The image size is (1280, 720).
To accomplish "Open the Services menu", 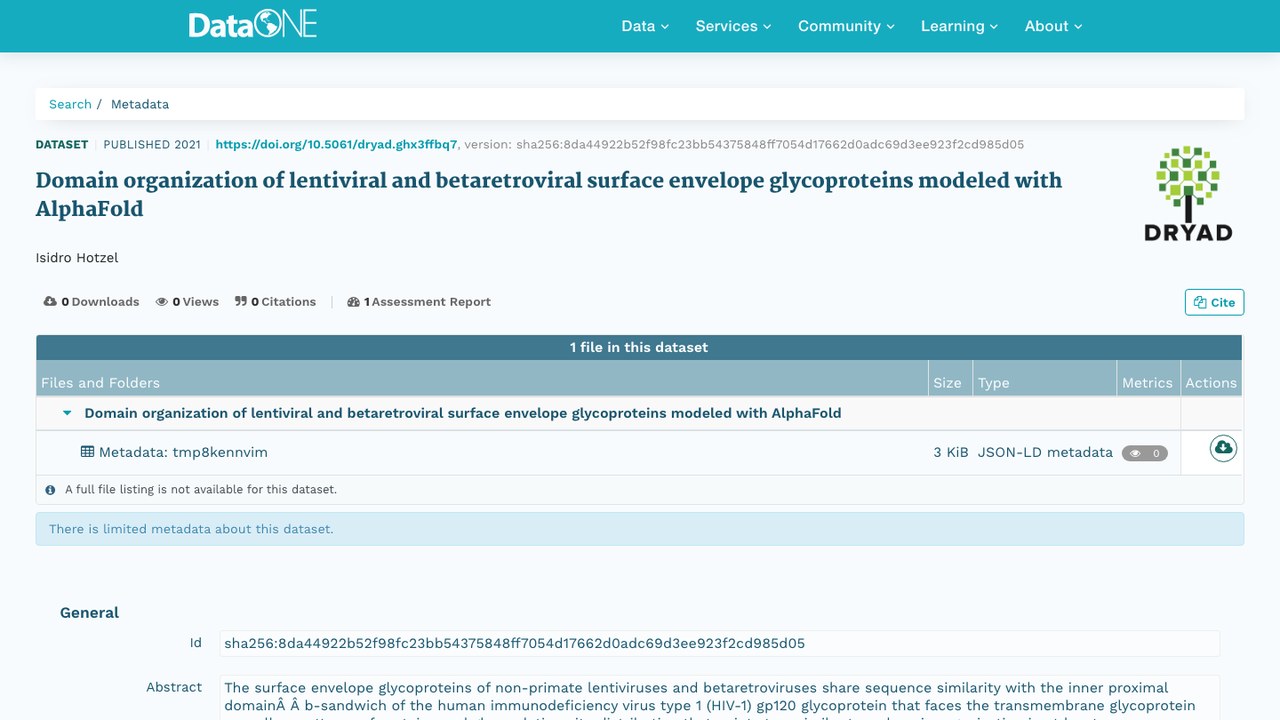I will point(734,26).
